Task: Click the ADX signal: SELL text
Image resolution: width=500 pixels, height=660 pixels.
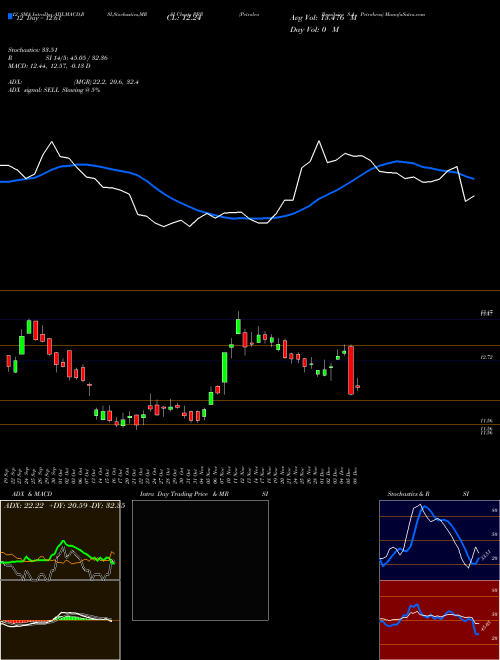Action: (54, 90)
